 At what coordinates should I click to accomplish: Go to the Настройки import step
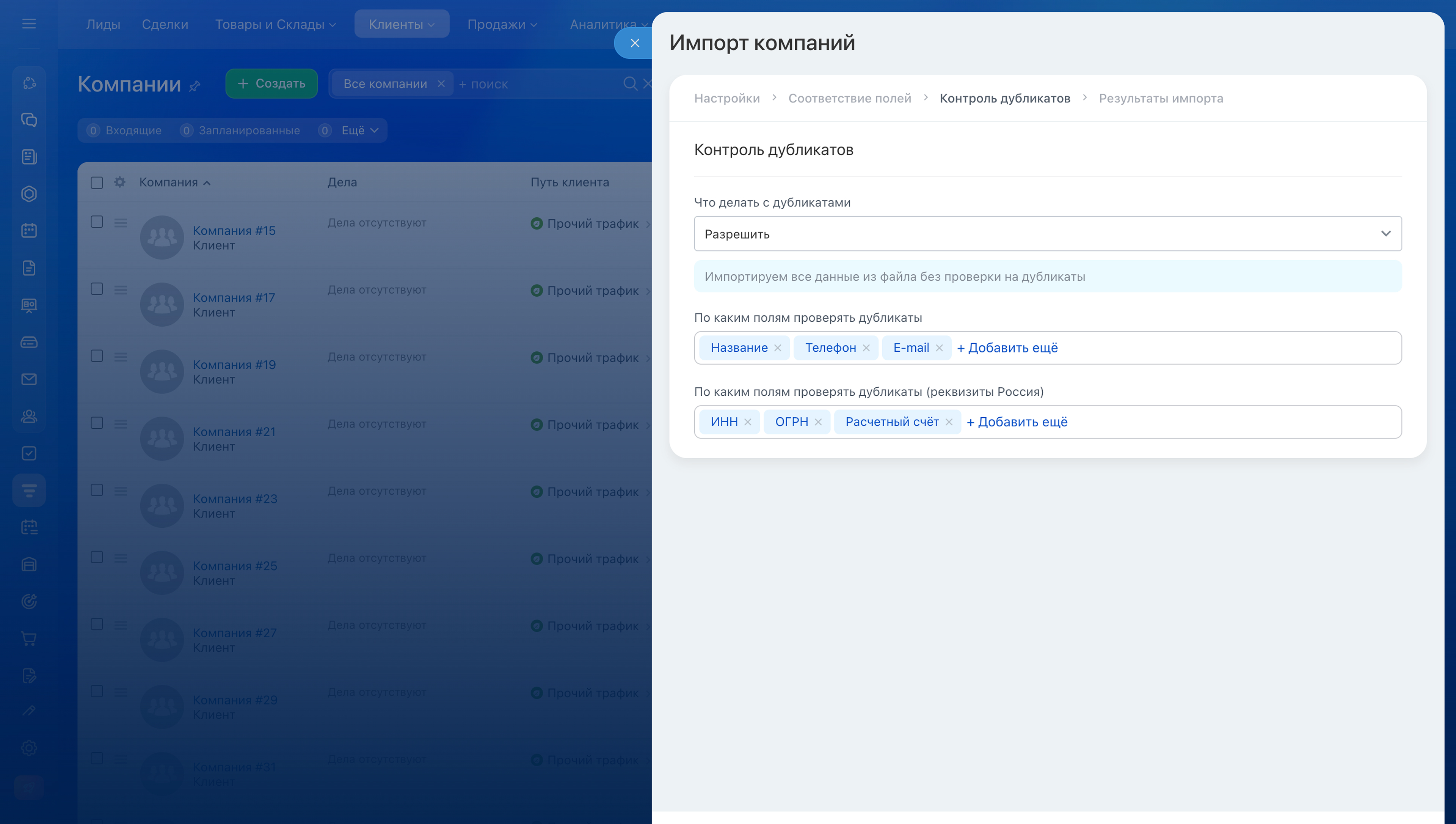pyautogui.click(x=726, y=99)
